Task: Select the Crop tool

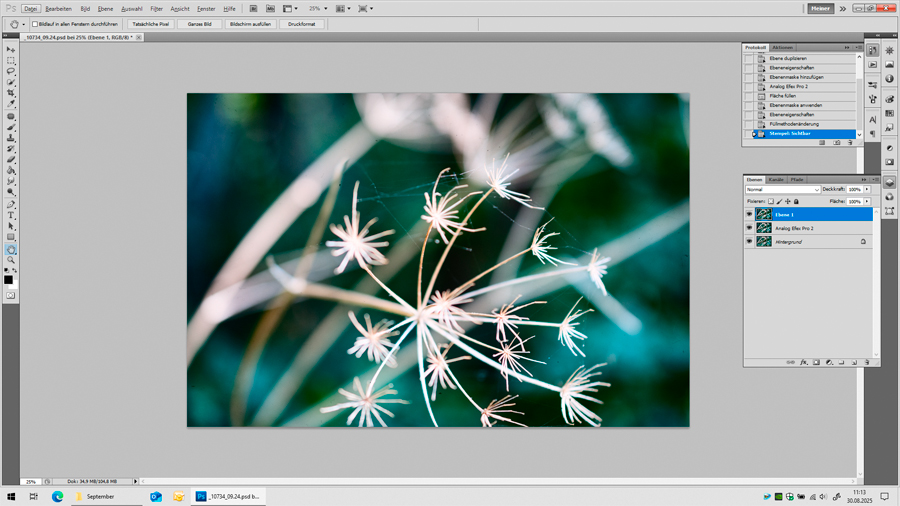Action: 11,93
